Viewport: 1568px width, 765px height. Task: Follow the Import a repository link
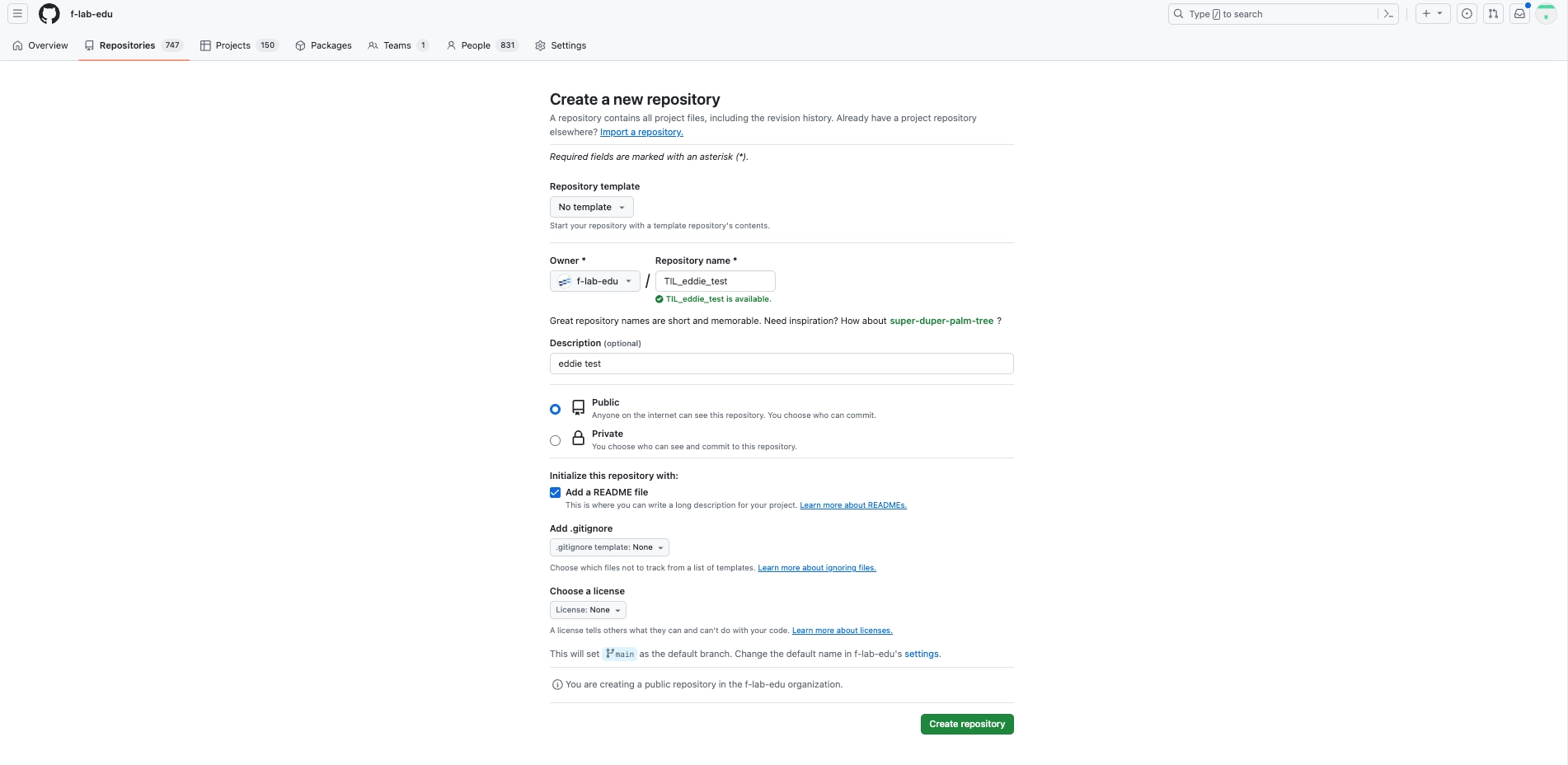(641, 132)
